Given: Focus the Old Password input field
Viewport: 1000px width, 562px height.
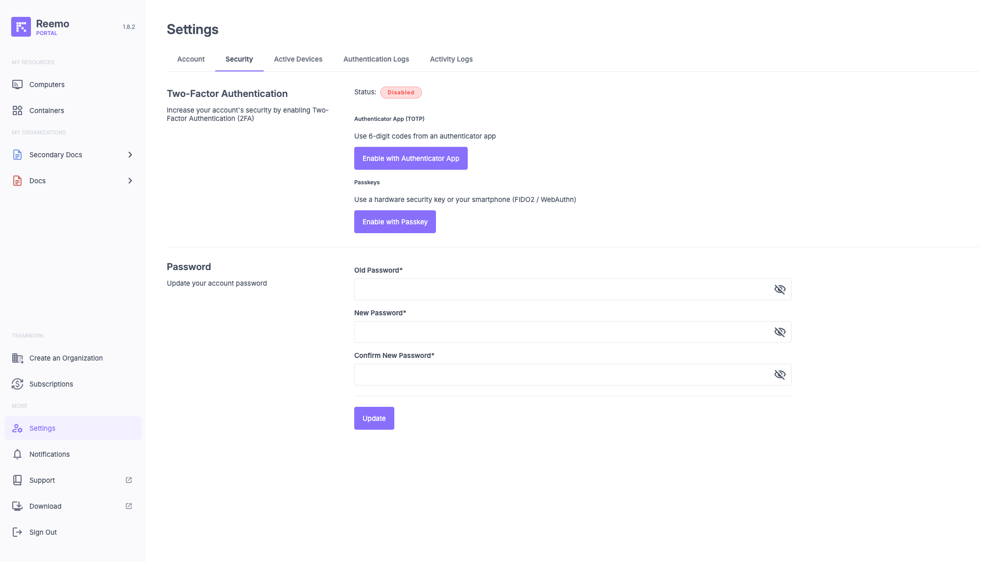Looking at the screenshot, I should [560, 289].
